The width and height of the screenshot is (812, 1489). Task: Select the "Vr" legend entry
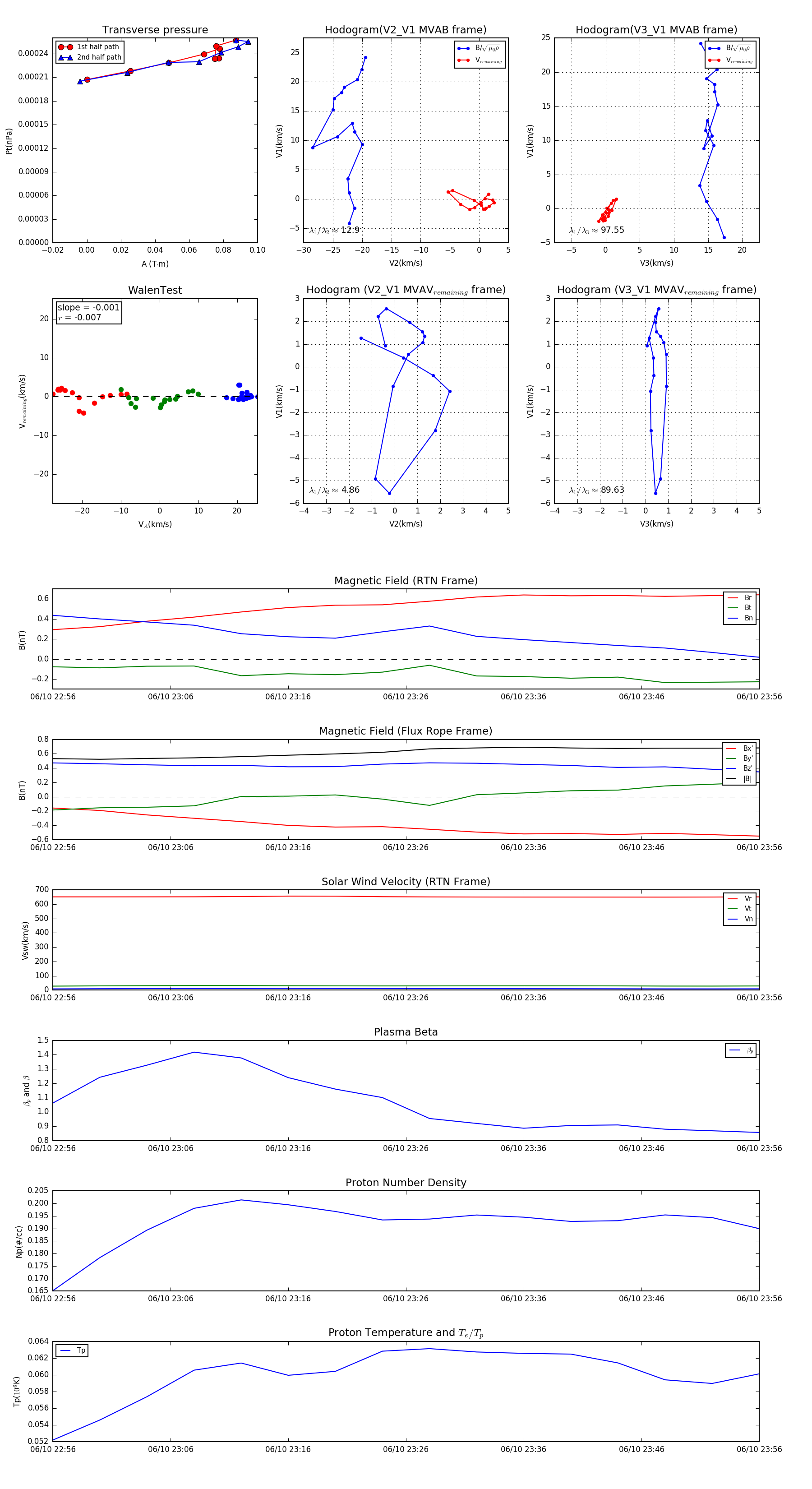(x=740, y=898)
